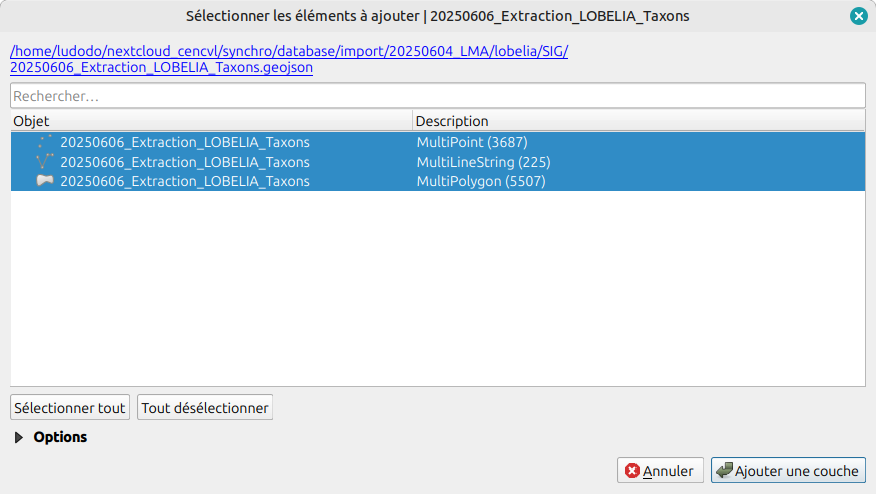Click the MultiLineString (225) description cell
This screenshot has width=876, height=494.
click(484, 162)
